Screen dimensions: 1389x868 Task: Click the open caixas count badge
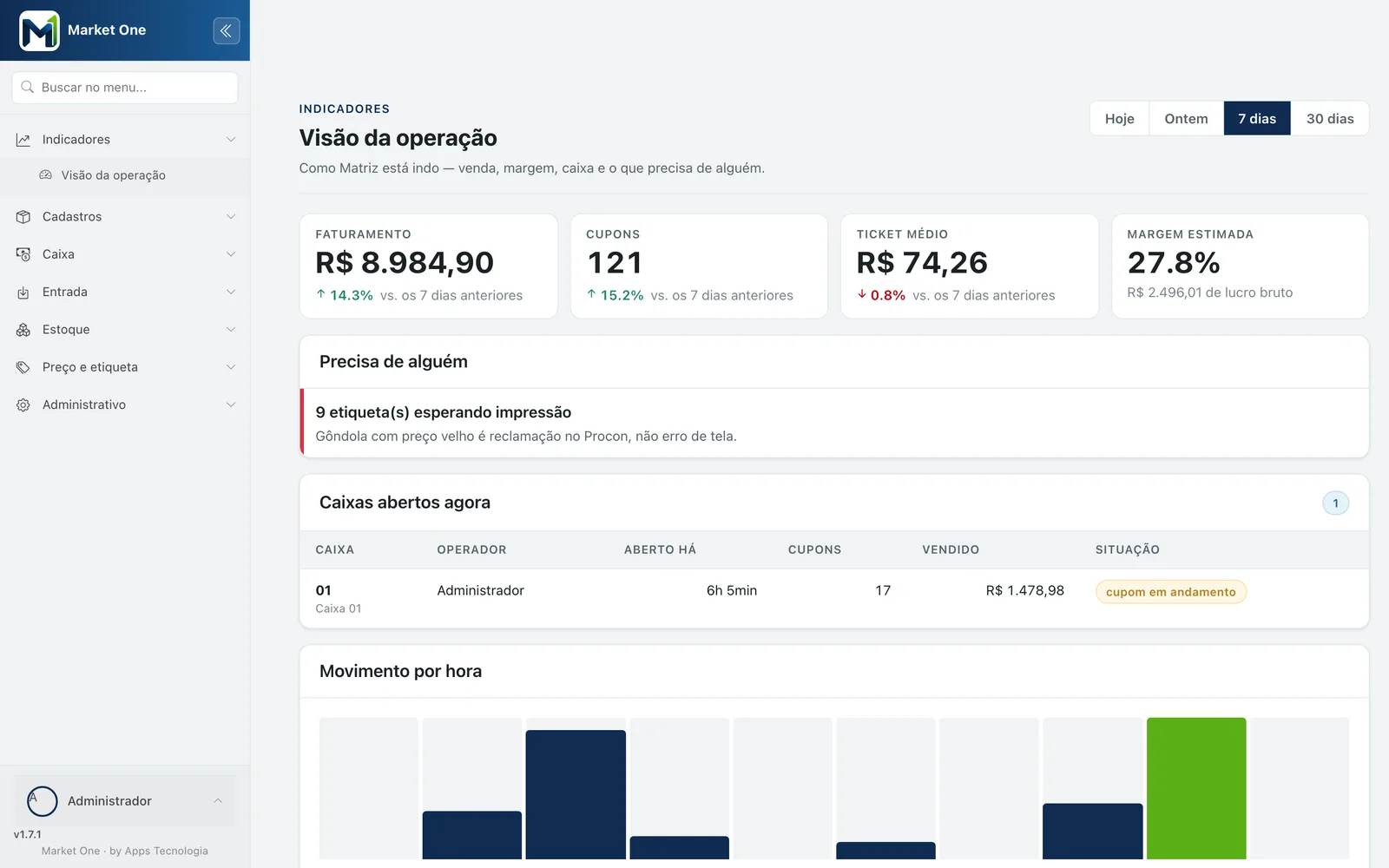[1335, 503]
